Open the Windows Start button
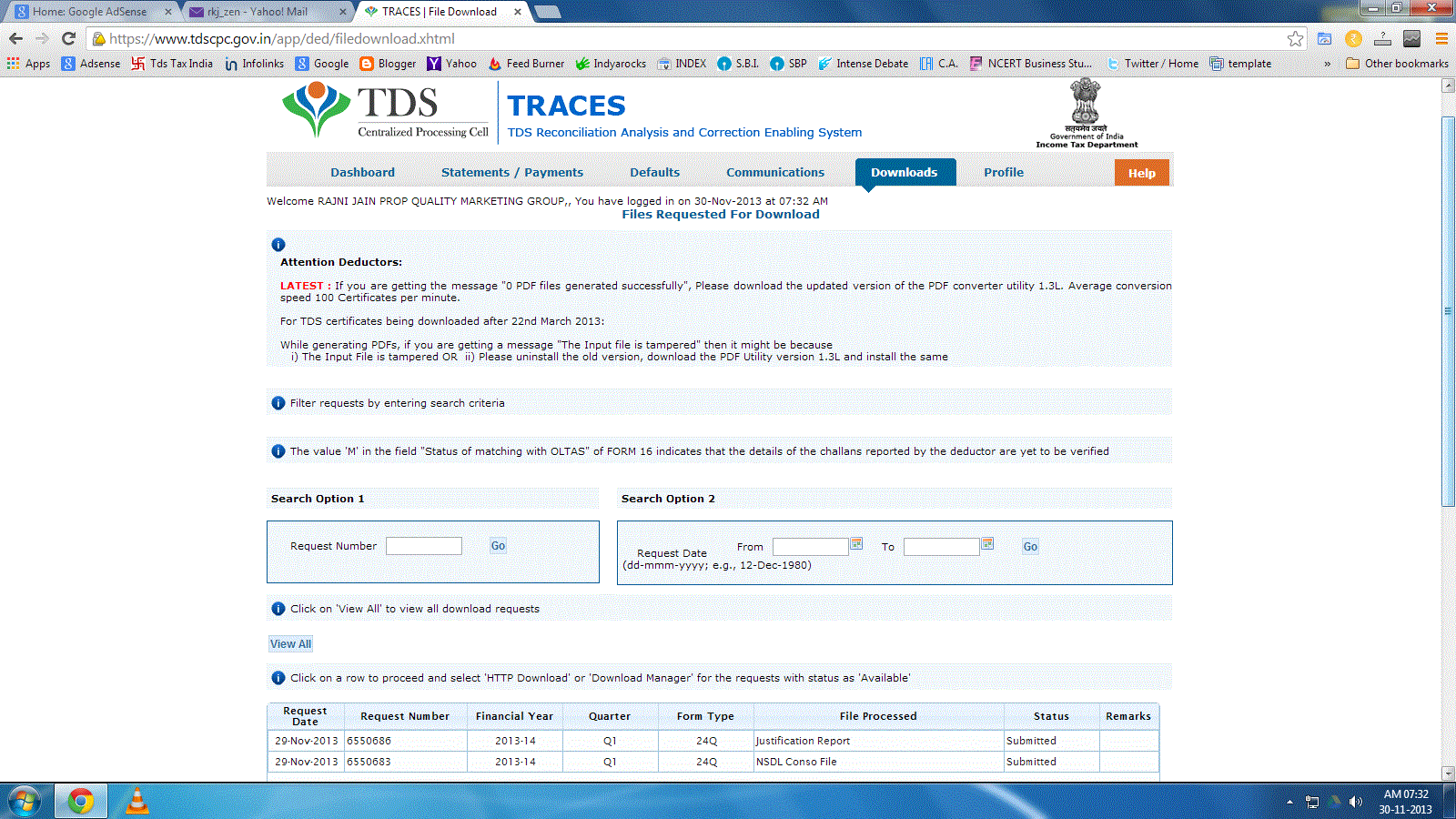This screenshot has height=819, width=1456. [25, 801]
